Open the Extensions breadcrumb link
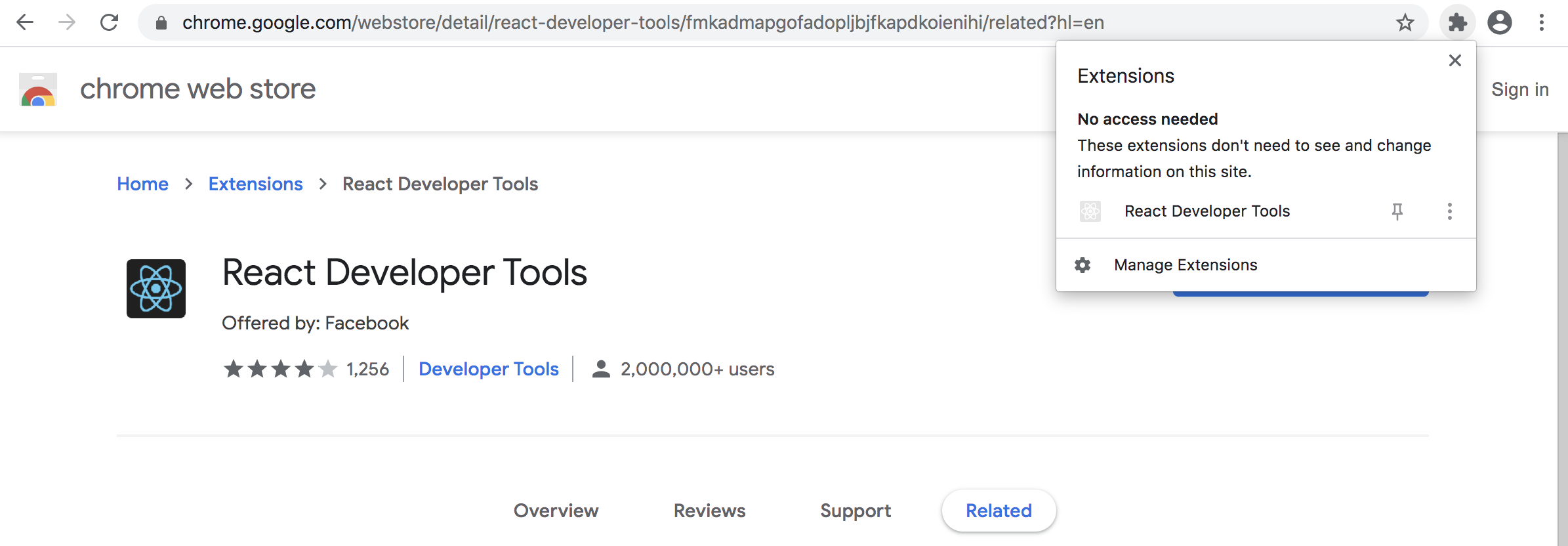The width and height of the screenshot is (1568, 546). (x=255, y=184)
